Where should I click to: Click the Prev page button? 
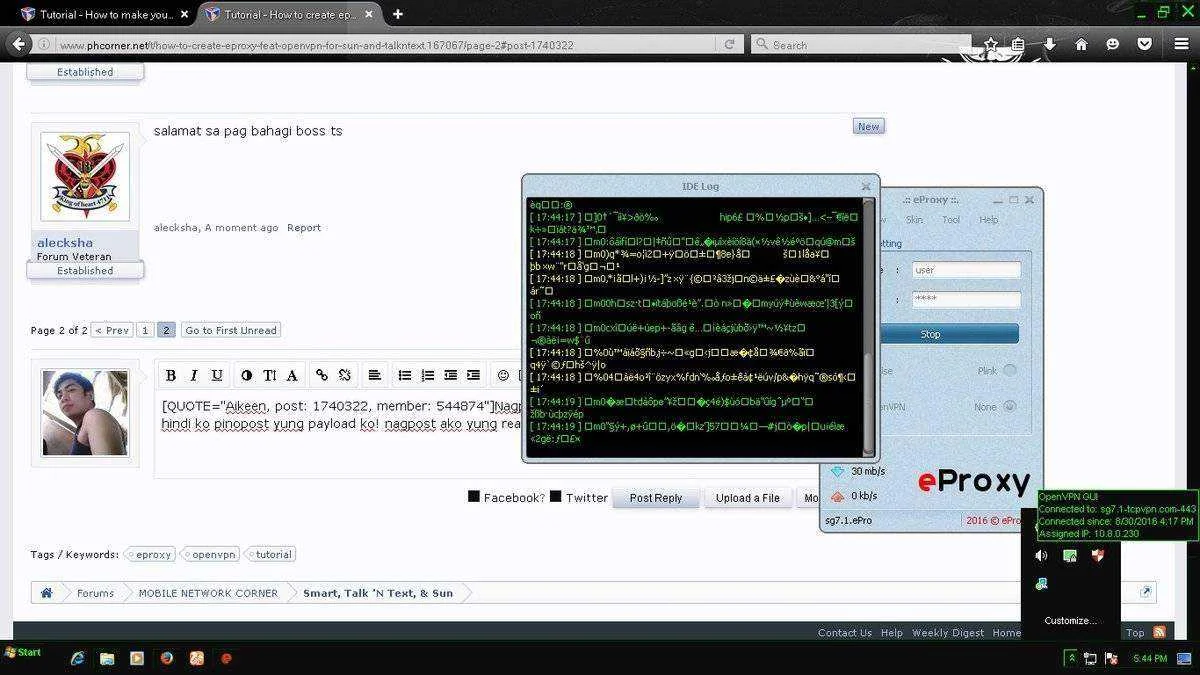[112, 330]
